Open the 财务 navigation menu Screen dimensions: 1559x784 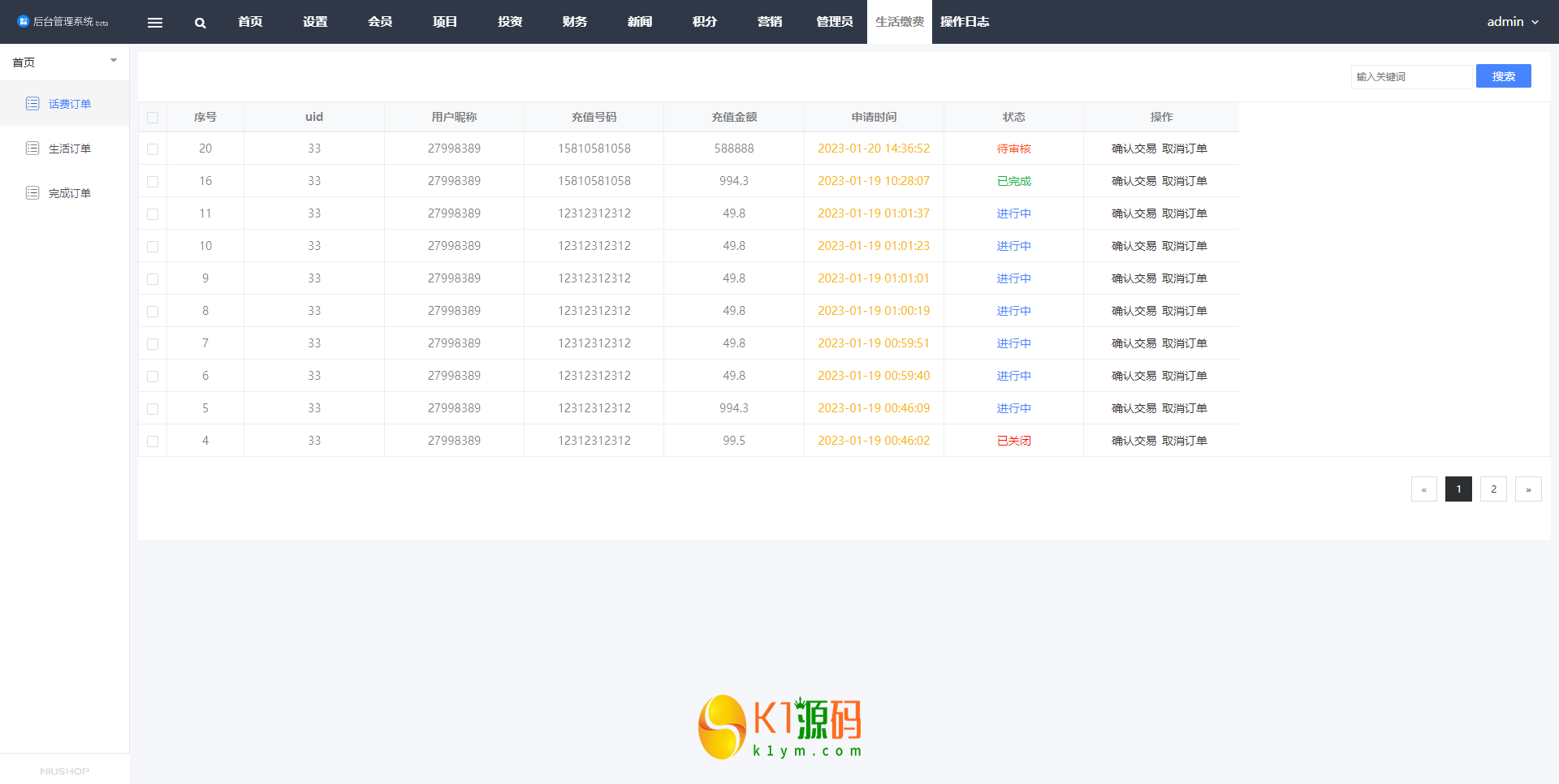point(574,22)
